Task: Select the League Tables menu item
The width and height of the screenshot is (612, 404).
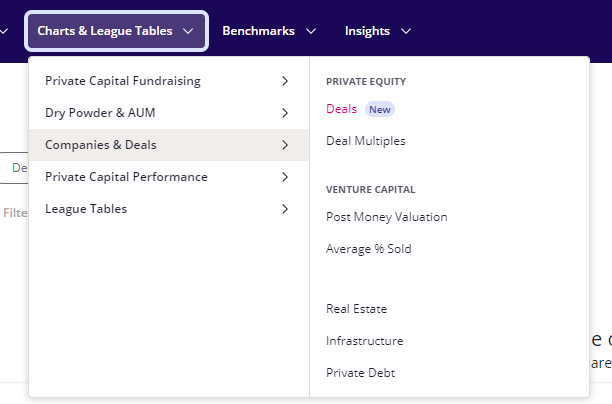Action: [86, 209]
